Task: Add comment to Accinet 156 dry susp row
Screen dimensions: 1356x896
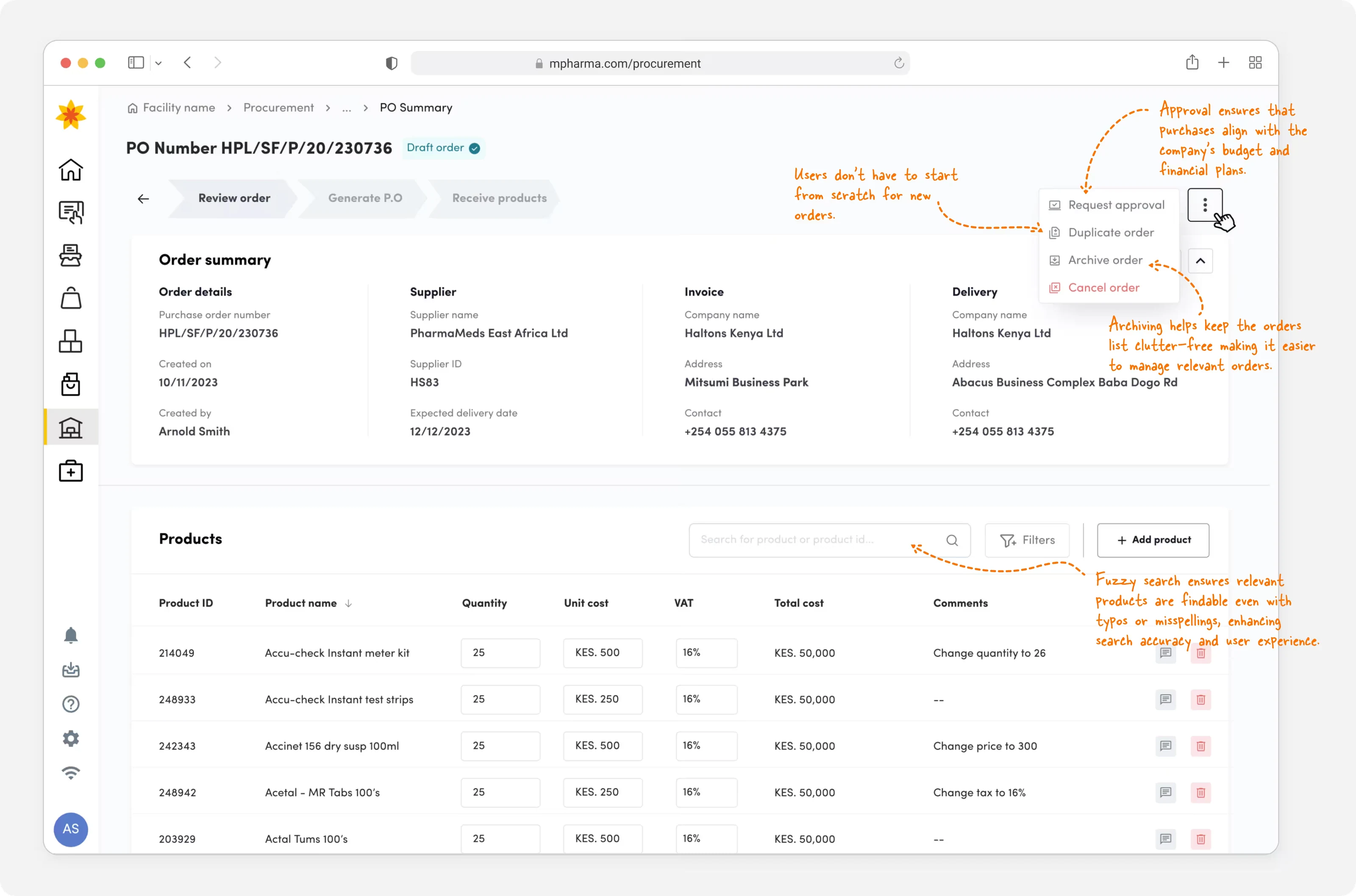Action: (1166, 746)
